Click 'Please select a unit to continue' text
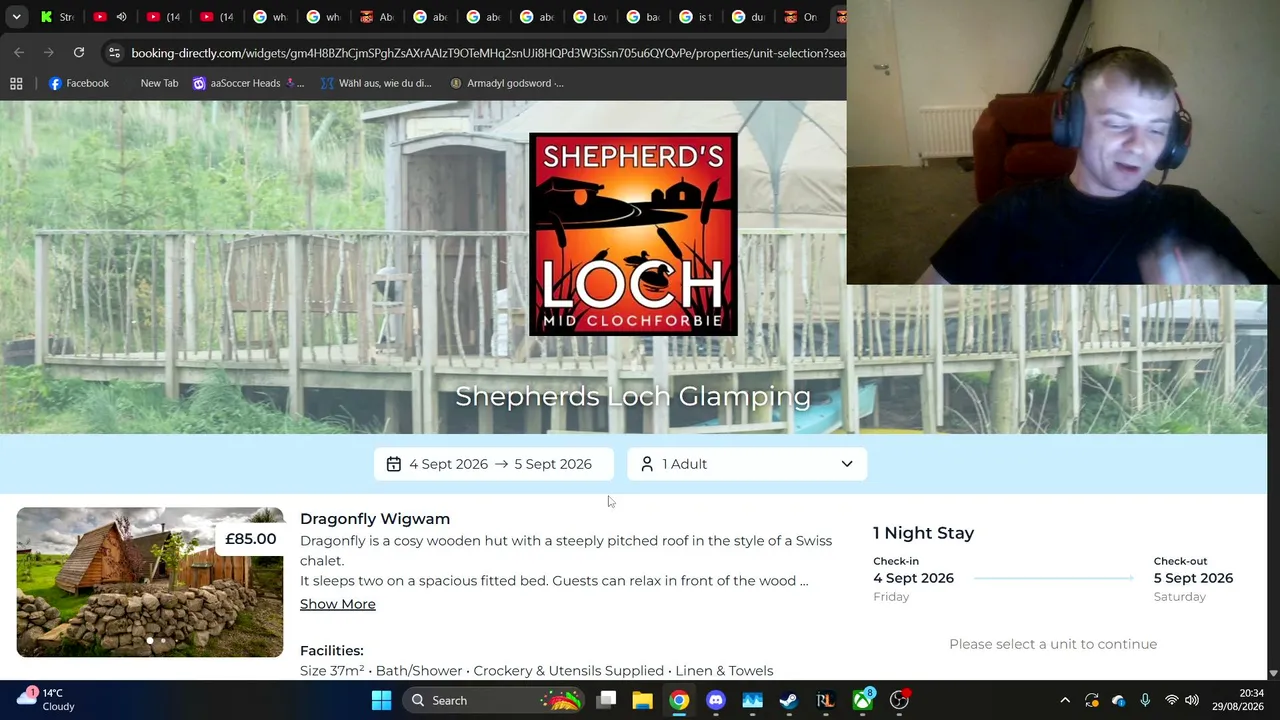Screen dimensions: 1280x720 click(x=1053, y=644)
